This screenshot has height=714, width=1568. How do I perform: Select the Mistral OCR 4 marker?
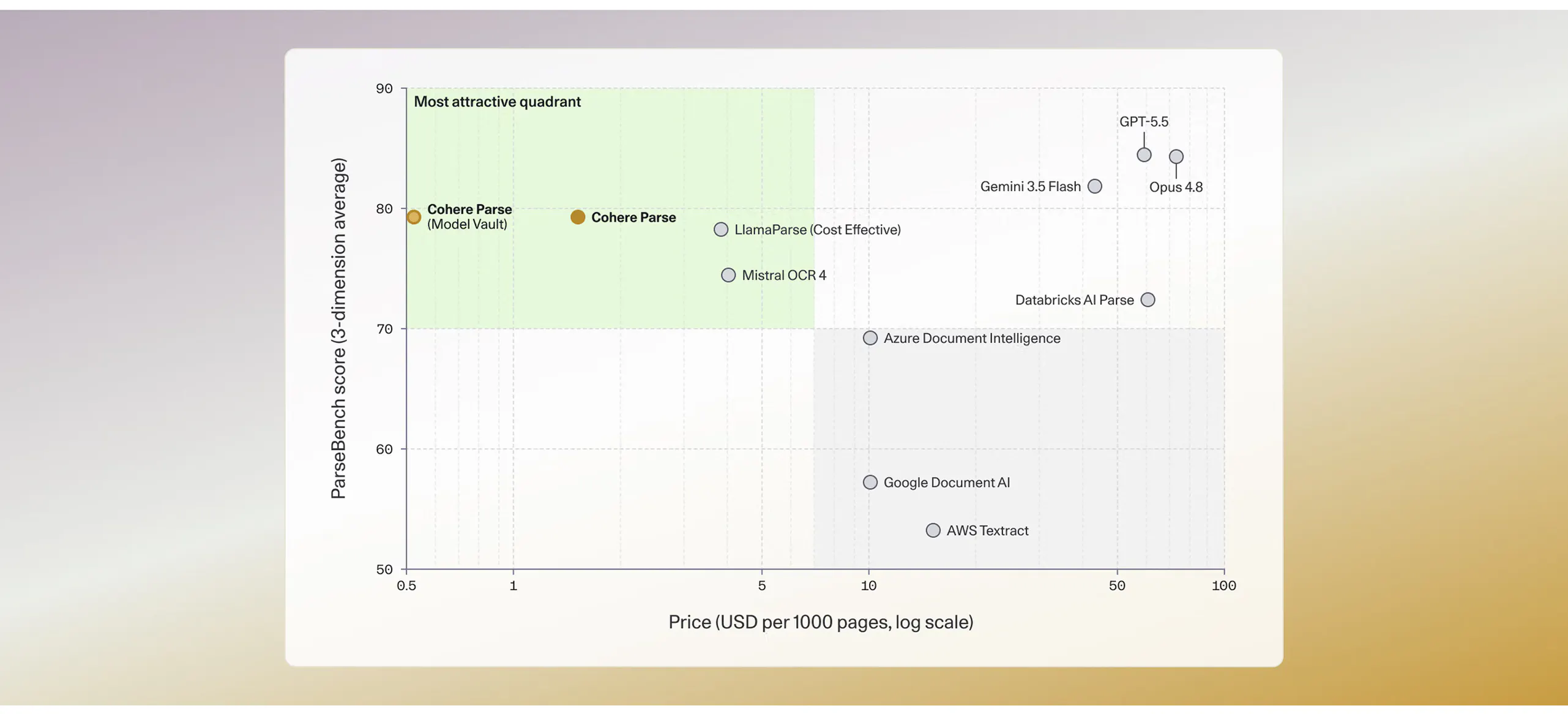(728, 275)
